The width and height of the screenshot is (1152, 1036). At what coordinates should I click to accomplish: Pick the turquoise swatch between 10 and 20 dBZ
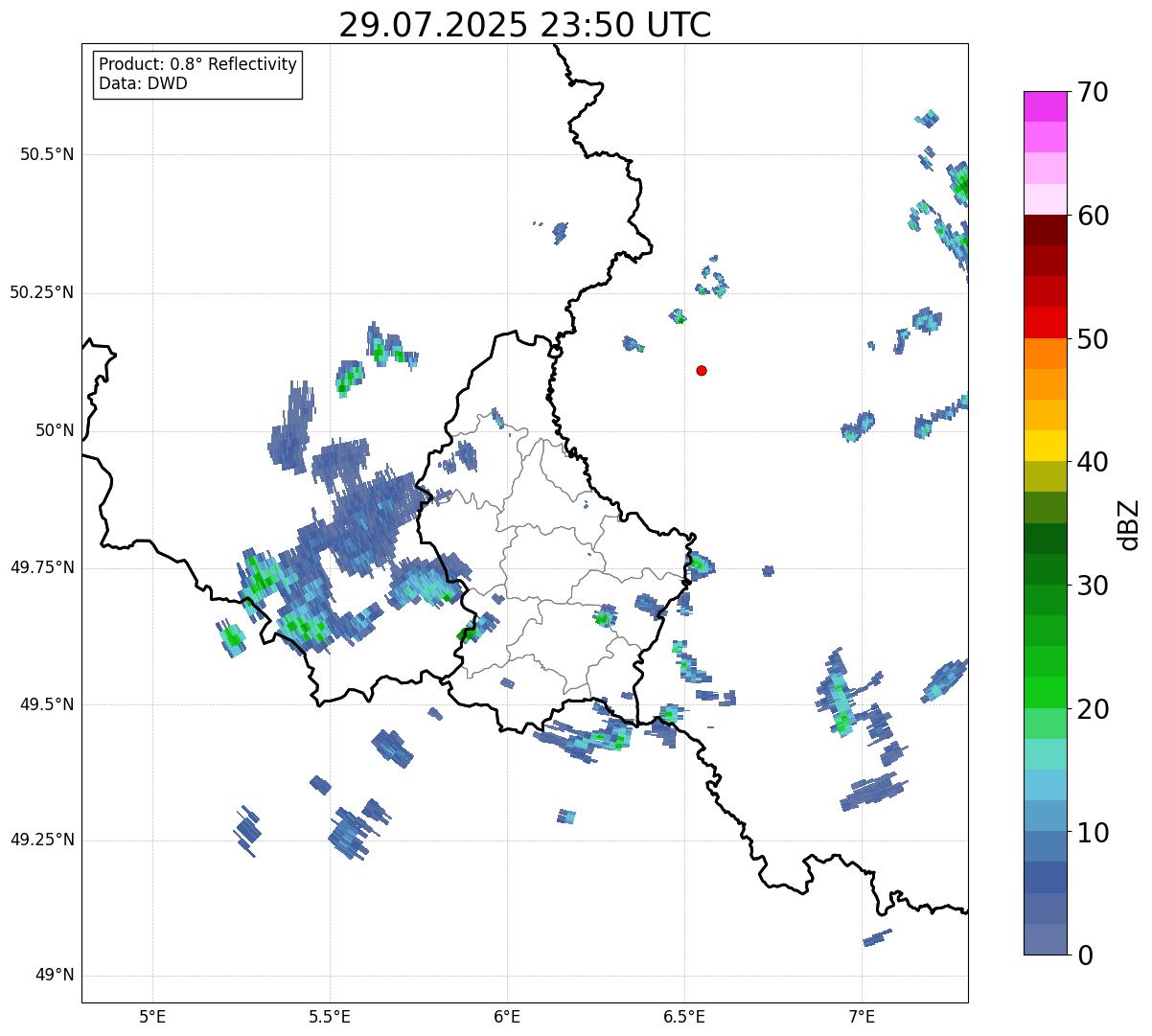(1045, 753)
